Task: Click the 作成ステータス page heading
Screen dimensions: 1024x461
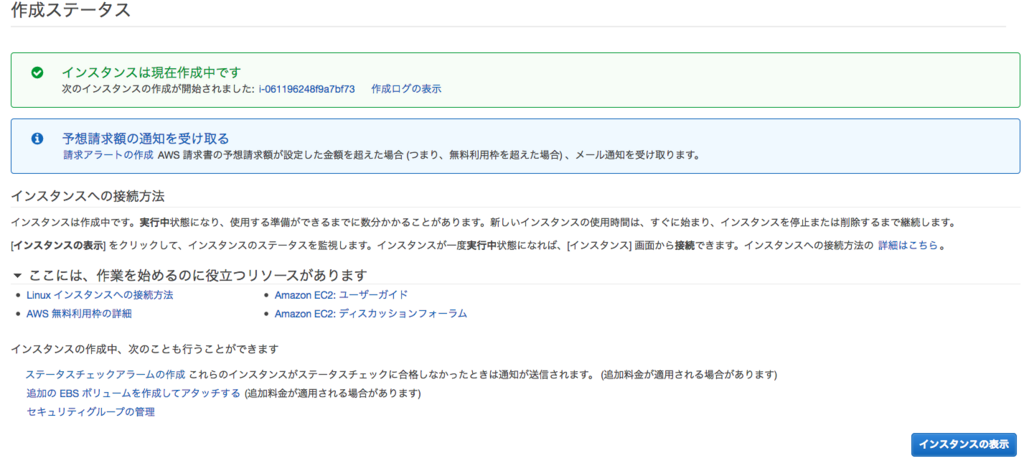Action: (x=71, y=10)
